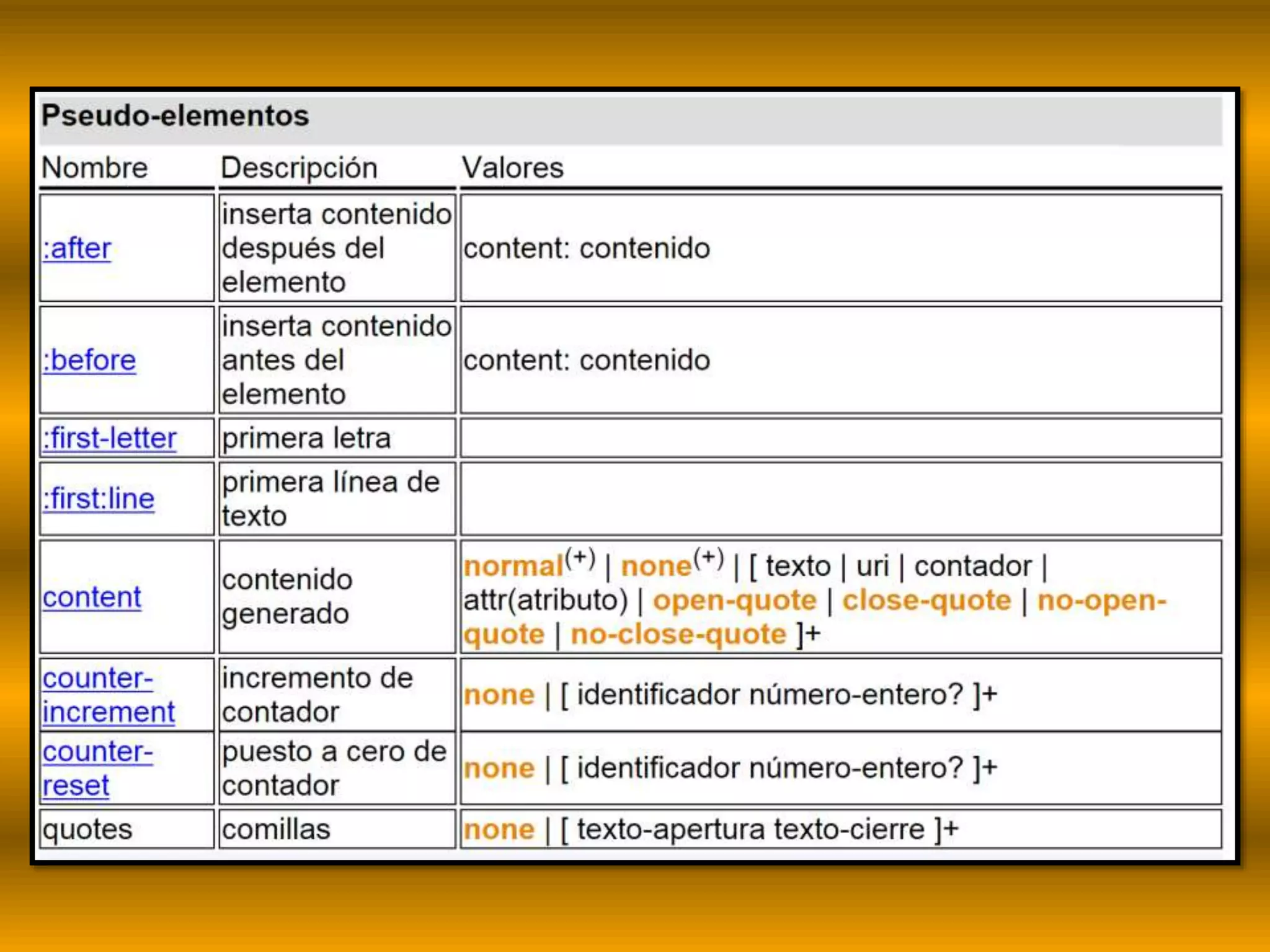Open the :before pseudo-element link
This screenshot has width=1270, height=952.
89,360
